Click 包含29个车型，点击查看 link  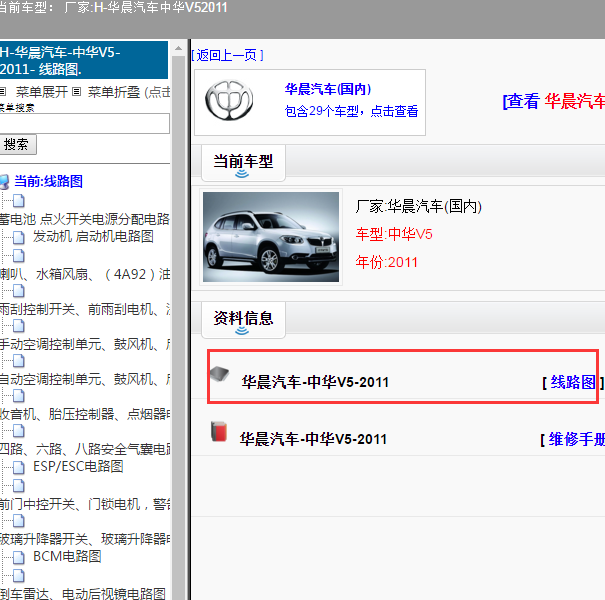pyautogui.click(x=351, y=111)
